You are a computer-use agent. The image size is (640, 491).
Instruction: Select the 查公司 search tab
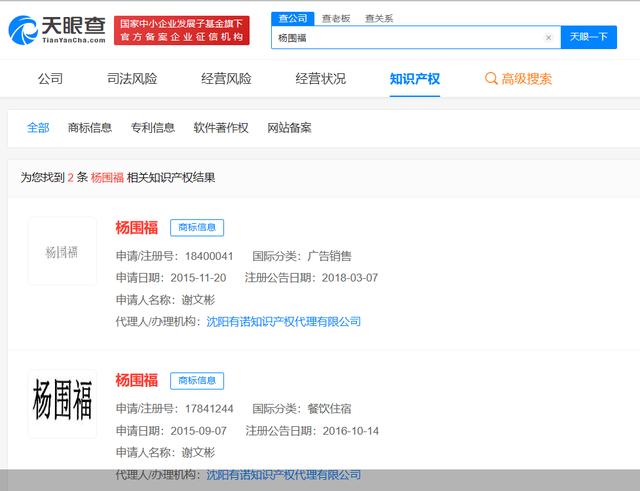tap(293, 18)
